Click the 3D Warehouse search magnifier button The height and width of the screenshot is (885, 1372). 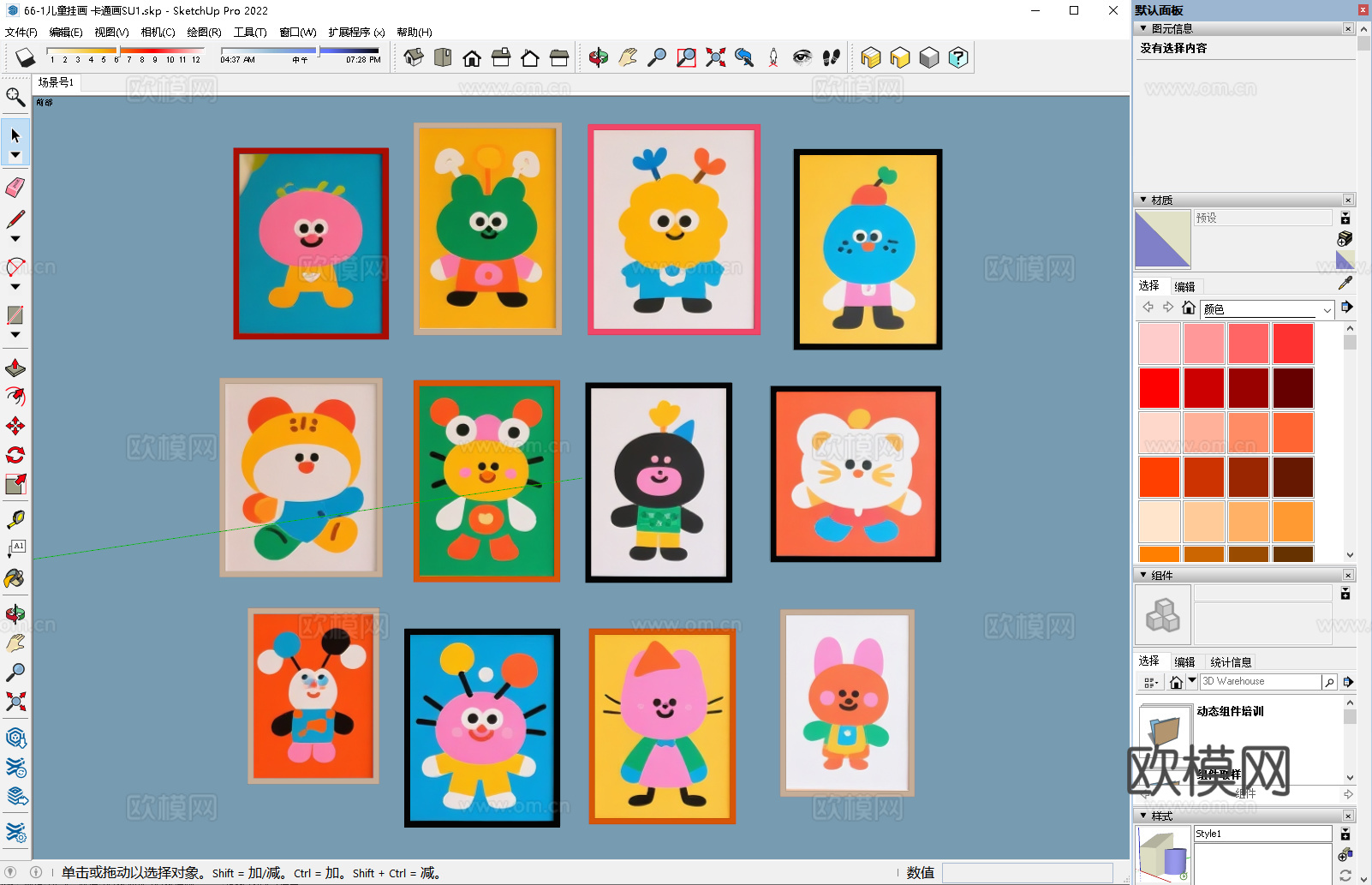[1328, 682]
